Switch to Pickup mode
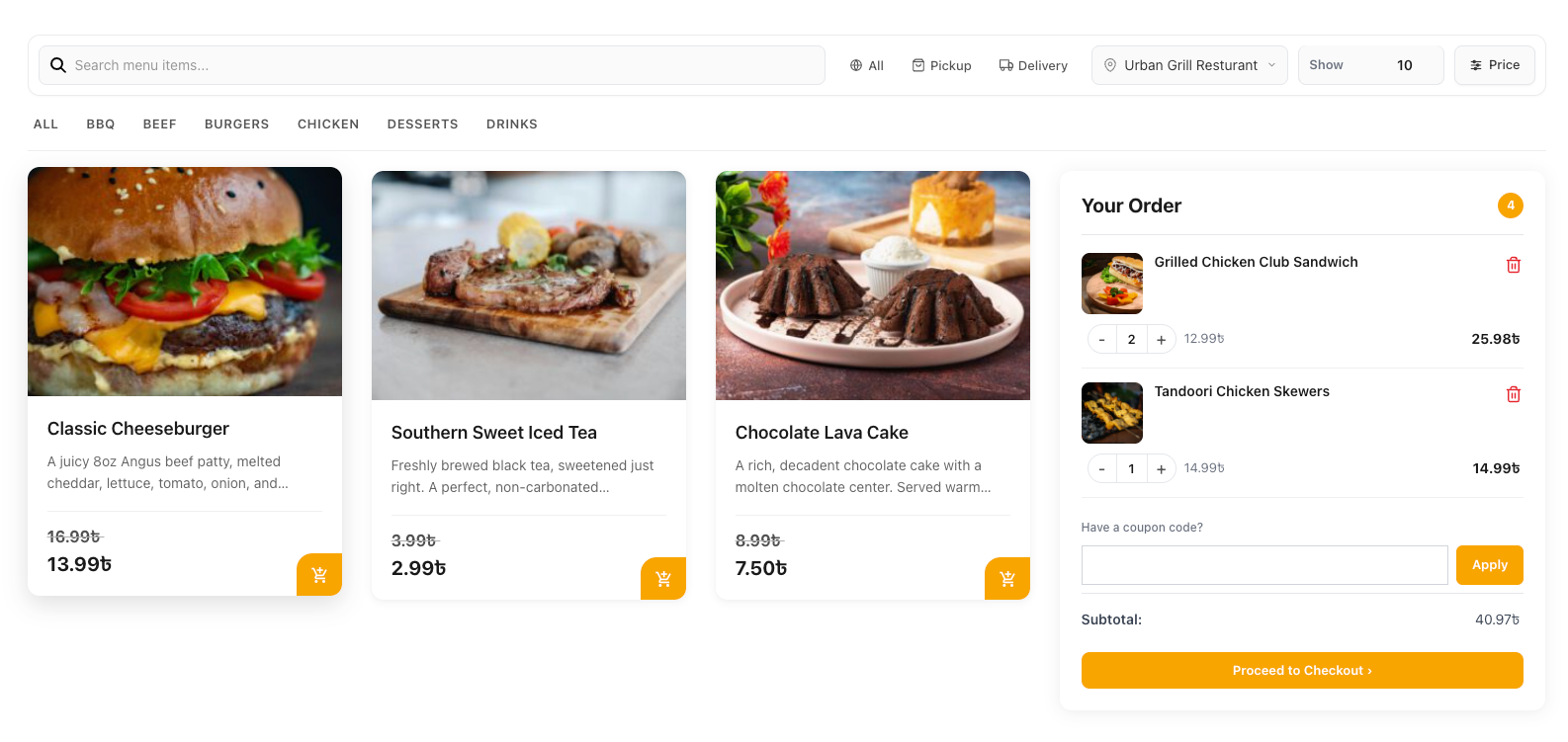The height and width of the screenshot is (742, 1568). 941,64
